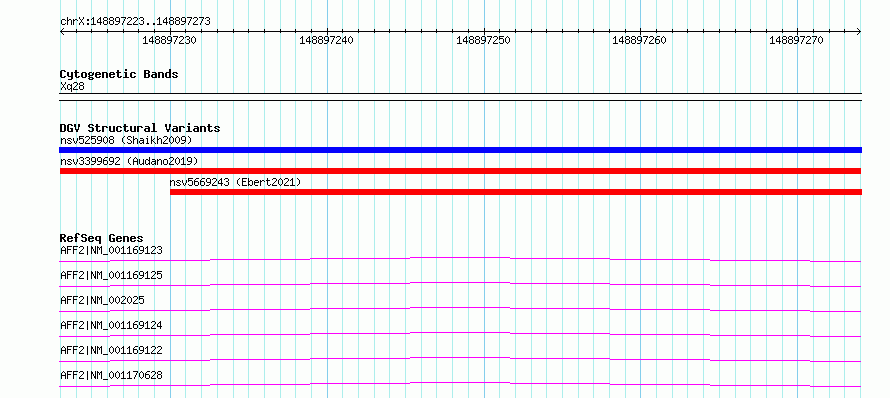This screenshot has width=890, height=398.
Task: Click ruler position 148897250
Action: point(483,40)
